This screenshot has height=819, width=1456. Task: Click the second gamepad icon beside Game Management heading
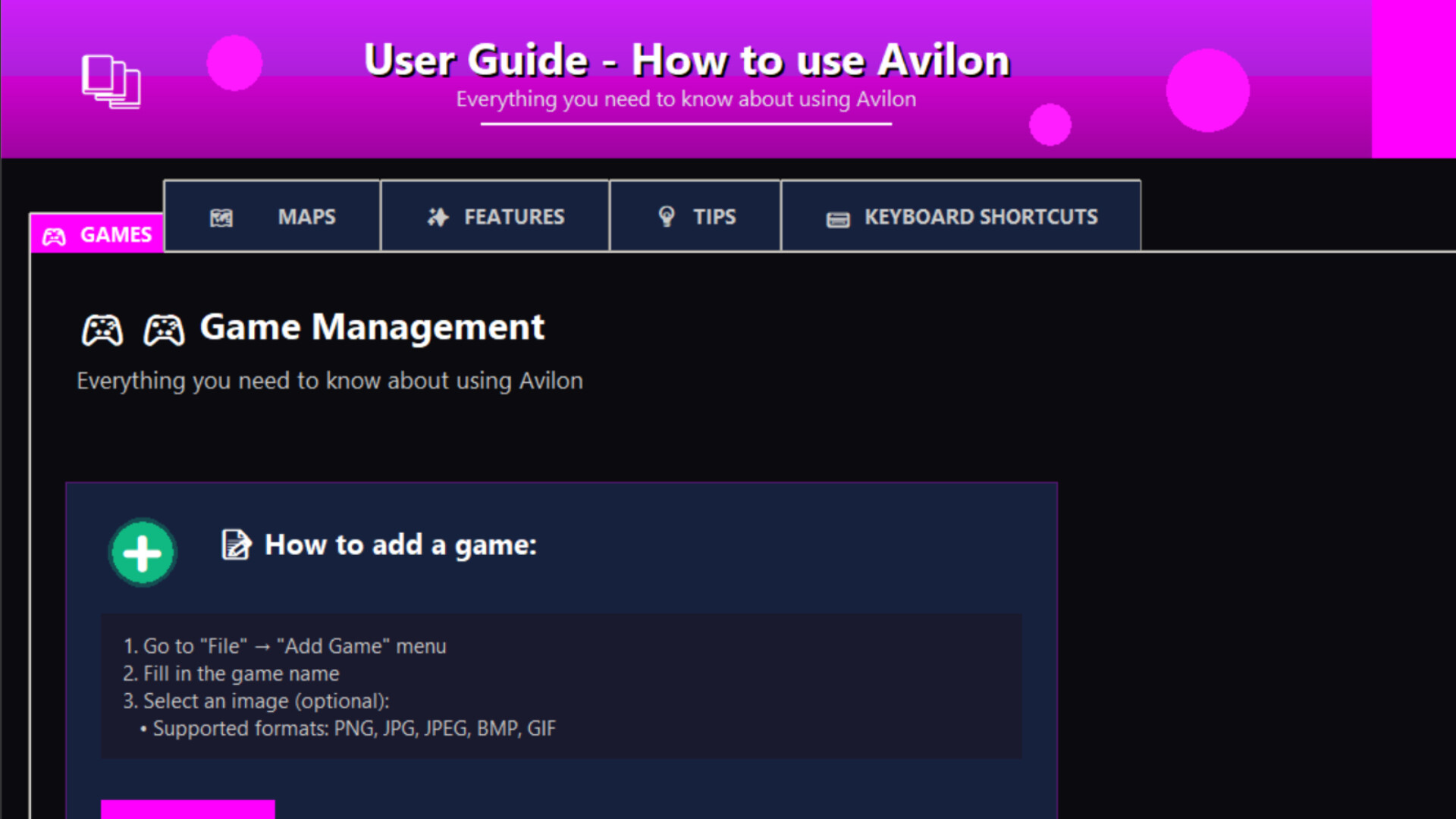coord(165,329)
